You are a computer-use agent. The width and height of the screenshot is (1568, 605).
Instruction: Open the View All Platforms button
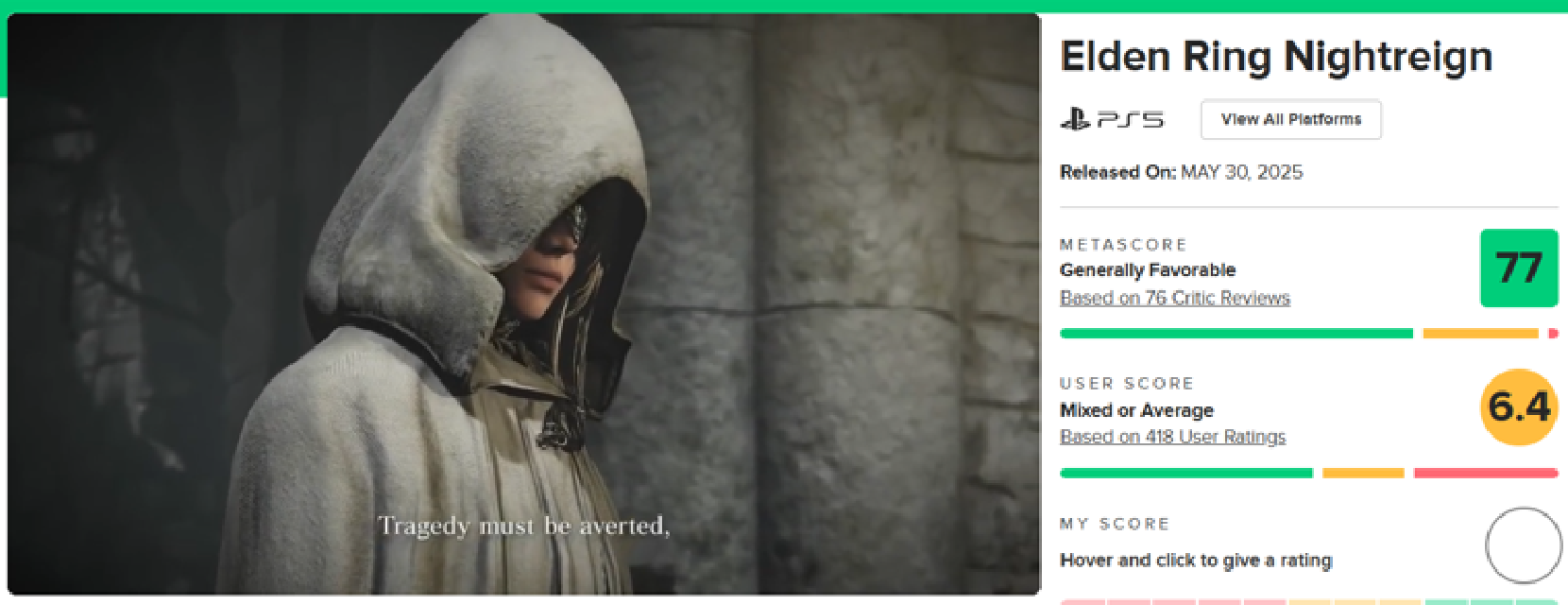(1291, 119)
